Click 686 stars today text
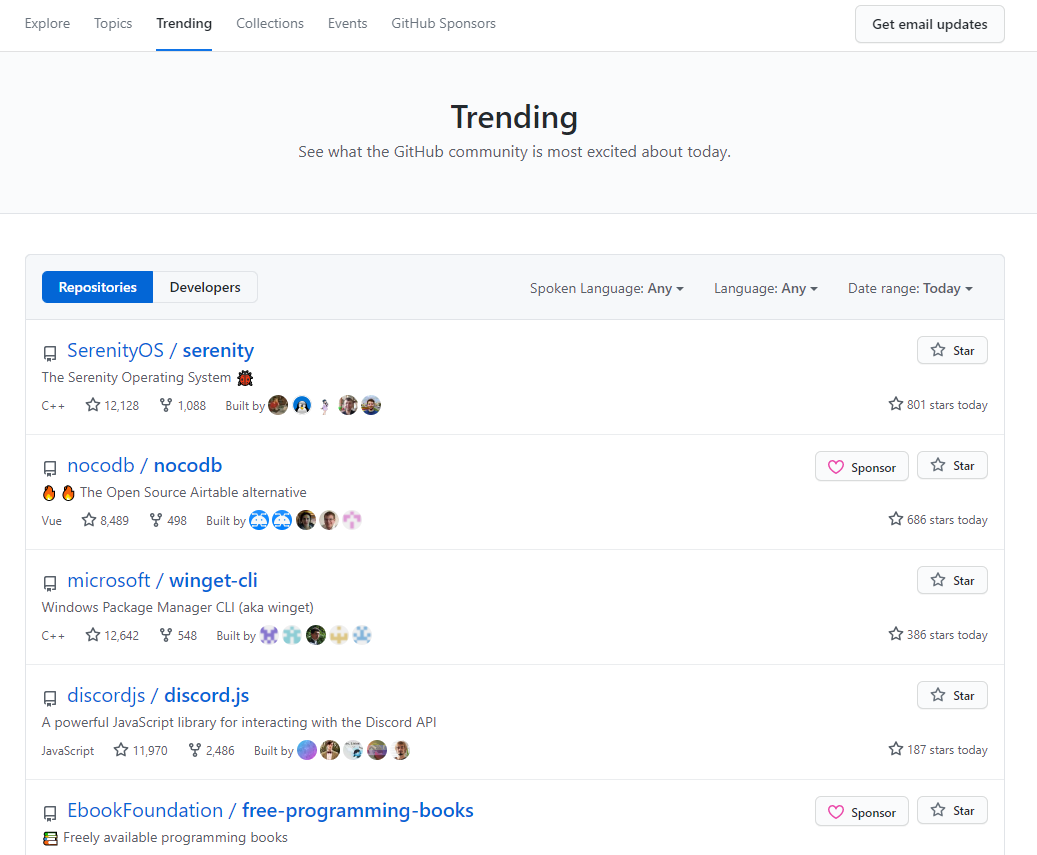1037x855 pixels. [x=938, y=519]
